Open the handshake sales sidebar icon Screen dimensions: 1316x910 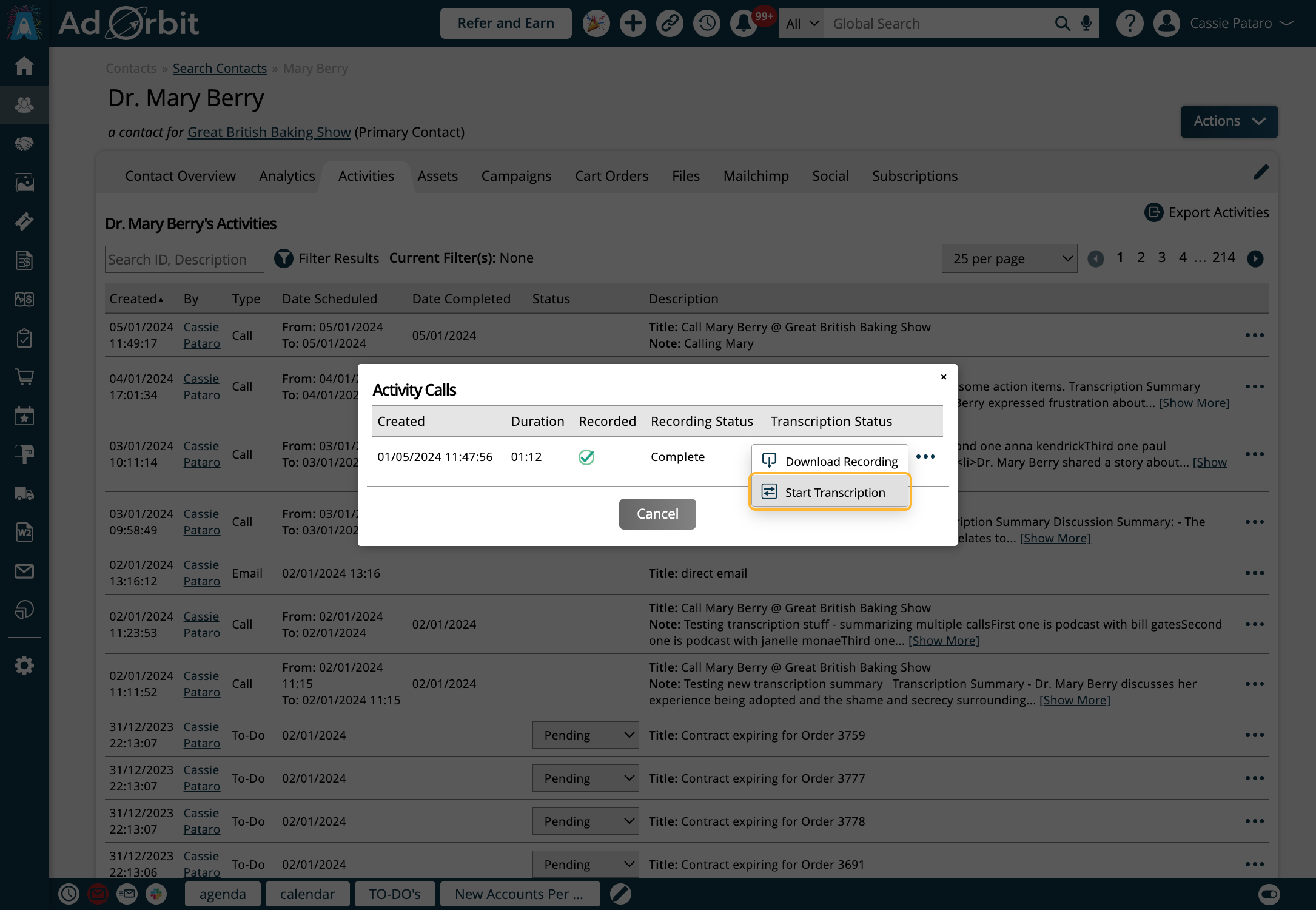pyautogui.click(x=24, y=144)
